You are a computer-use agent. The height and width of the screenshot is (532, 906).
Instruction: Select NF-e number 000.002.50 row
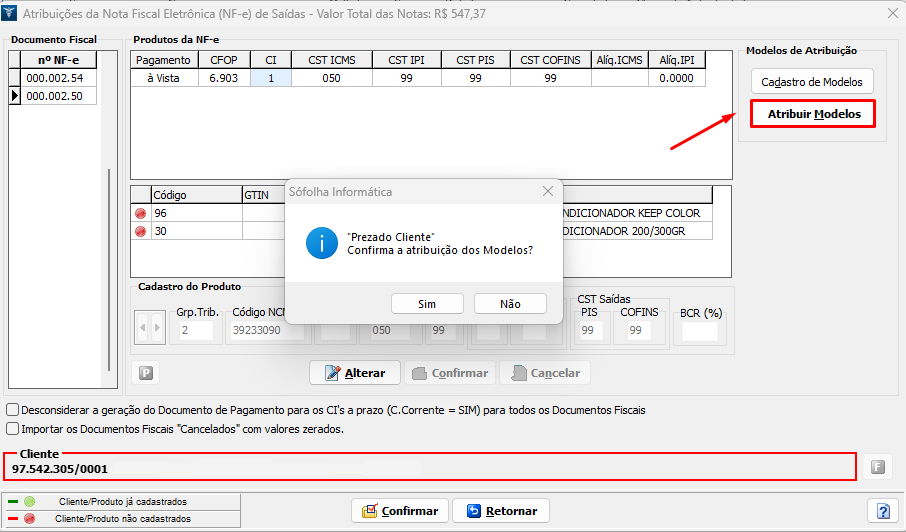pyautogui.click(x=54, y=96)
